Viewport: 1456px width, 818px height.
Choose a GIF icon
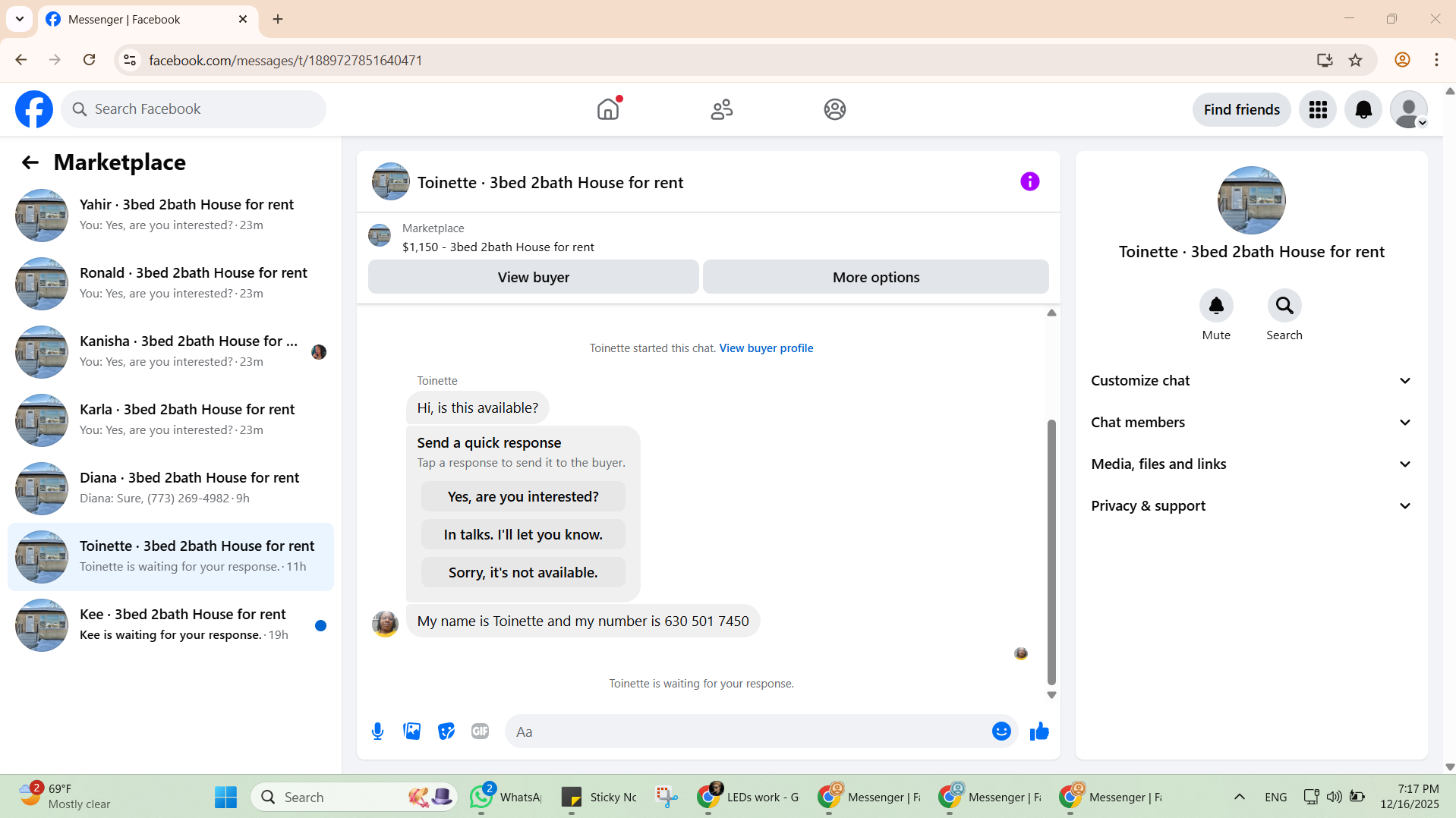(480, 731)
